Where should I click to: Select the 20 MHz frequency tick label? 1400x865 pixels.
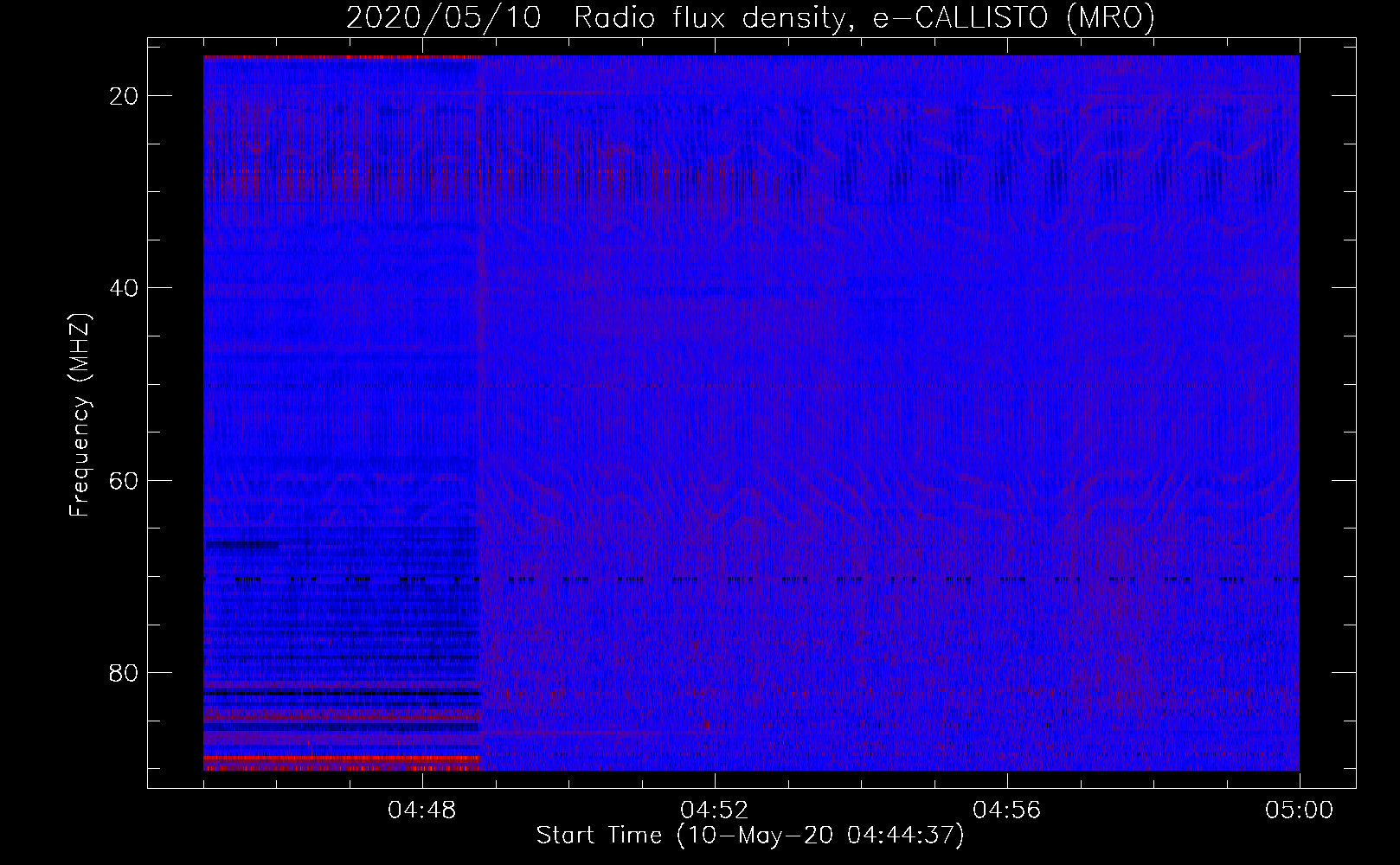[124, 96]
